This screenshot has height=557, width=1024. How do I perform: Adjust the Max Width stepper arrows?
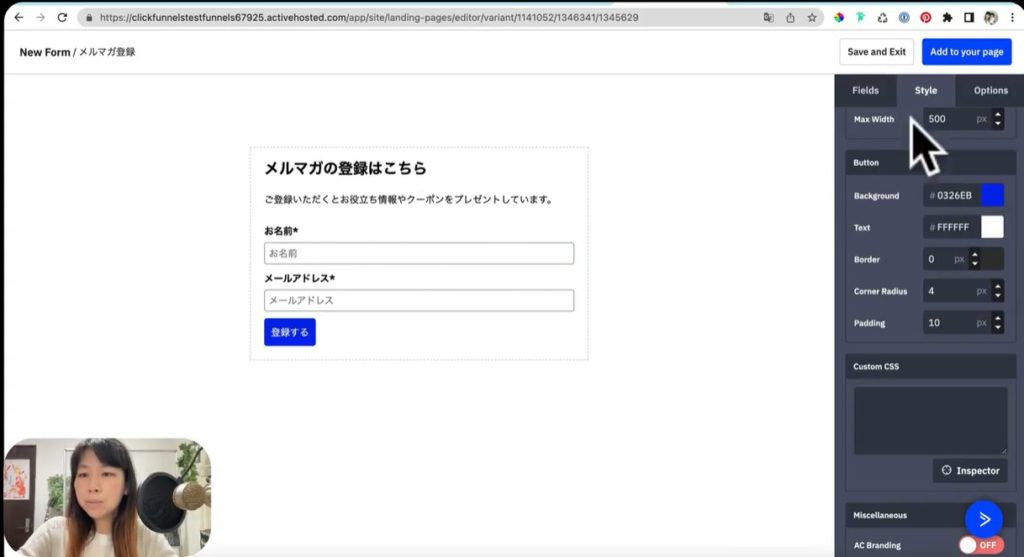(997, 119)
